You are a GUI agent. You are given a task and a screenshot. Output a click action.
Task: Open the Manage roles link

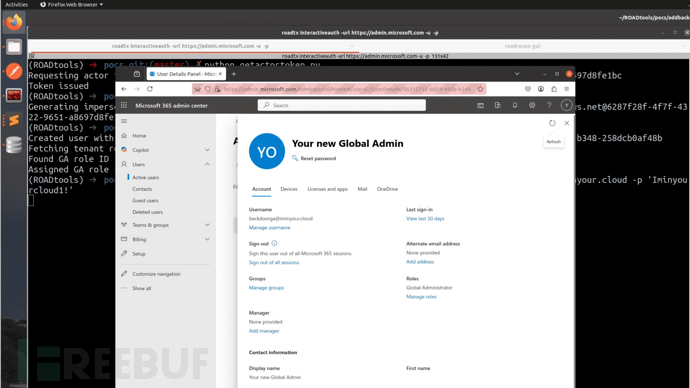(421, 297)
